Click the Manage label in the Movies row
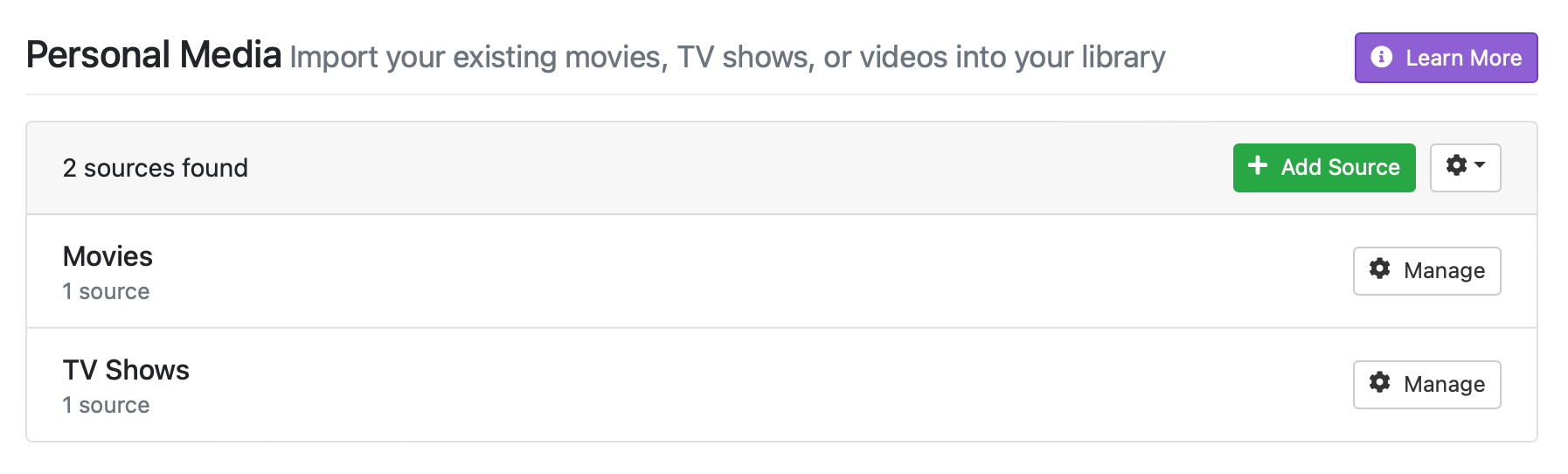The width and height of the screenshot is (1568, 474). click(x=1444, y=271)
